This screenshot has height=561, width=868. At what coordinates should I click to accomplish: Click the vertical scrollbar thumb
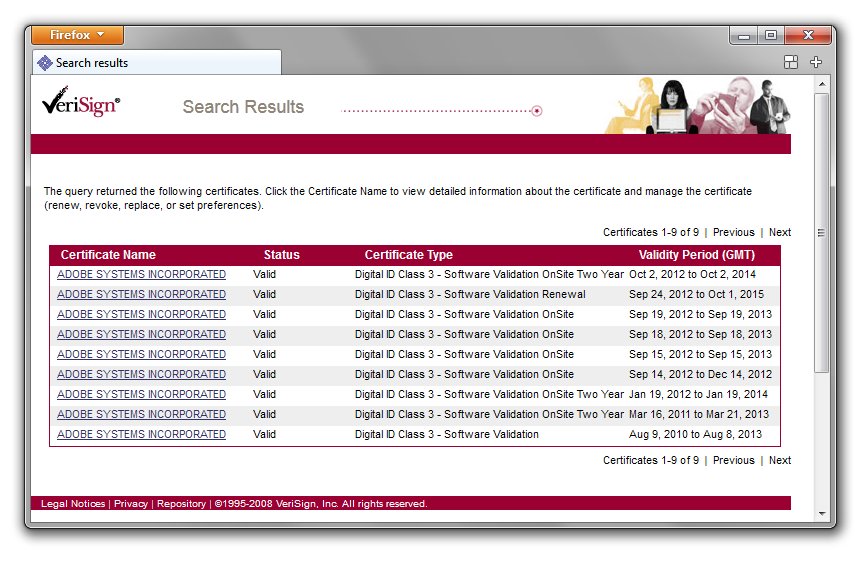tap(822, 233)
